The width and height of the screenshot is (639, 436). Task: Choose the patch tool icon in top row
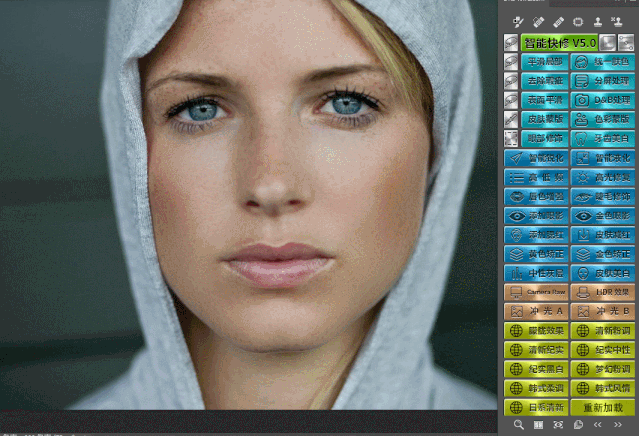(578, 22)
